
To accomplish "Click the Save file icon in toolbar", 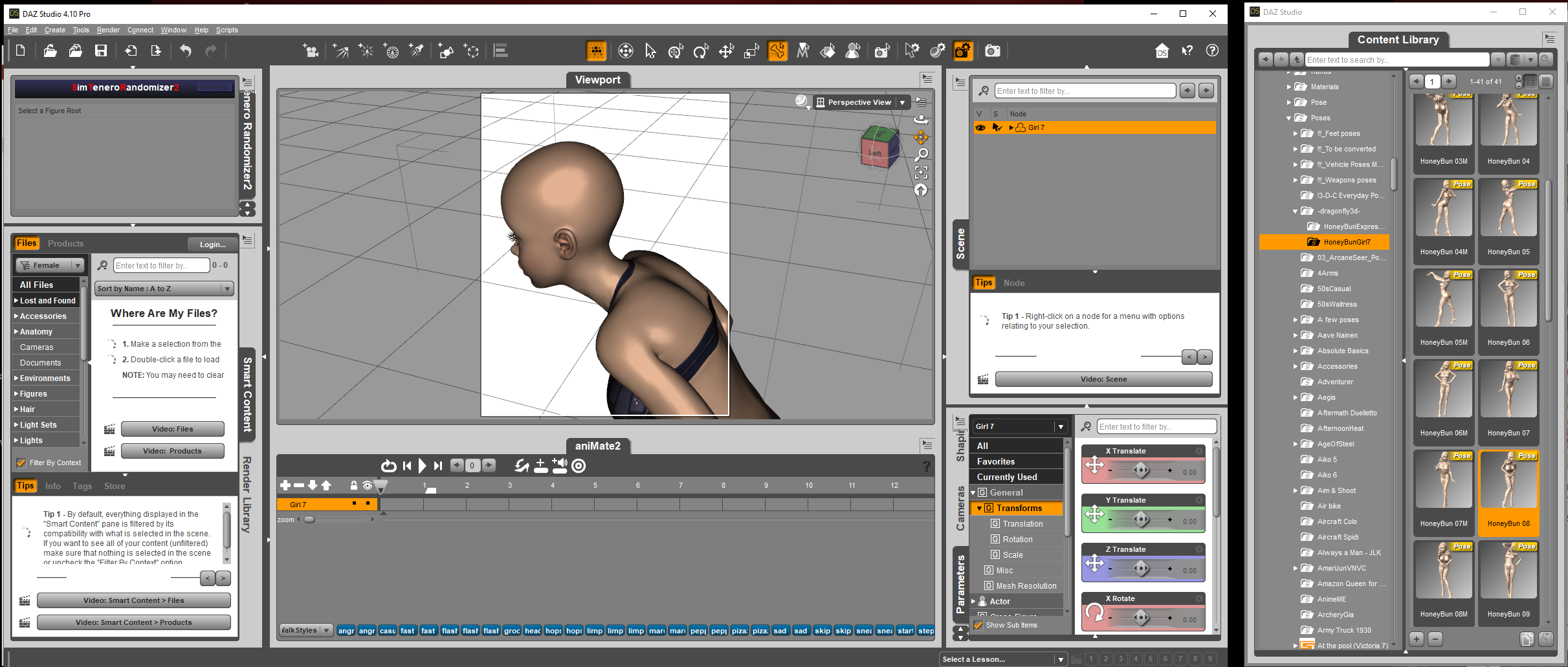I will coord(101,51).
